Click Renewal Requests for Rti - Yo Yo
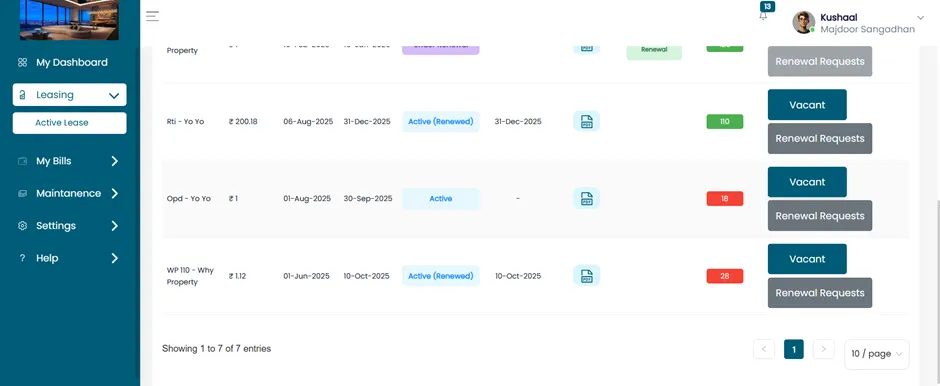 (820, 138)
